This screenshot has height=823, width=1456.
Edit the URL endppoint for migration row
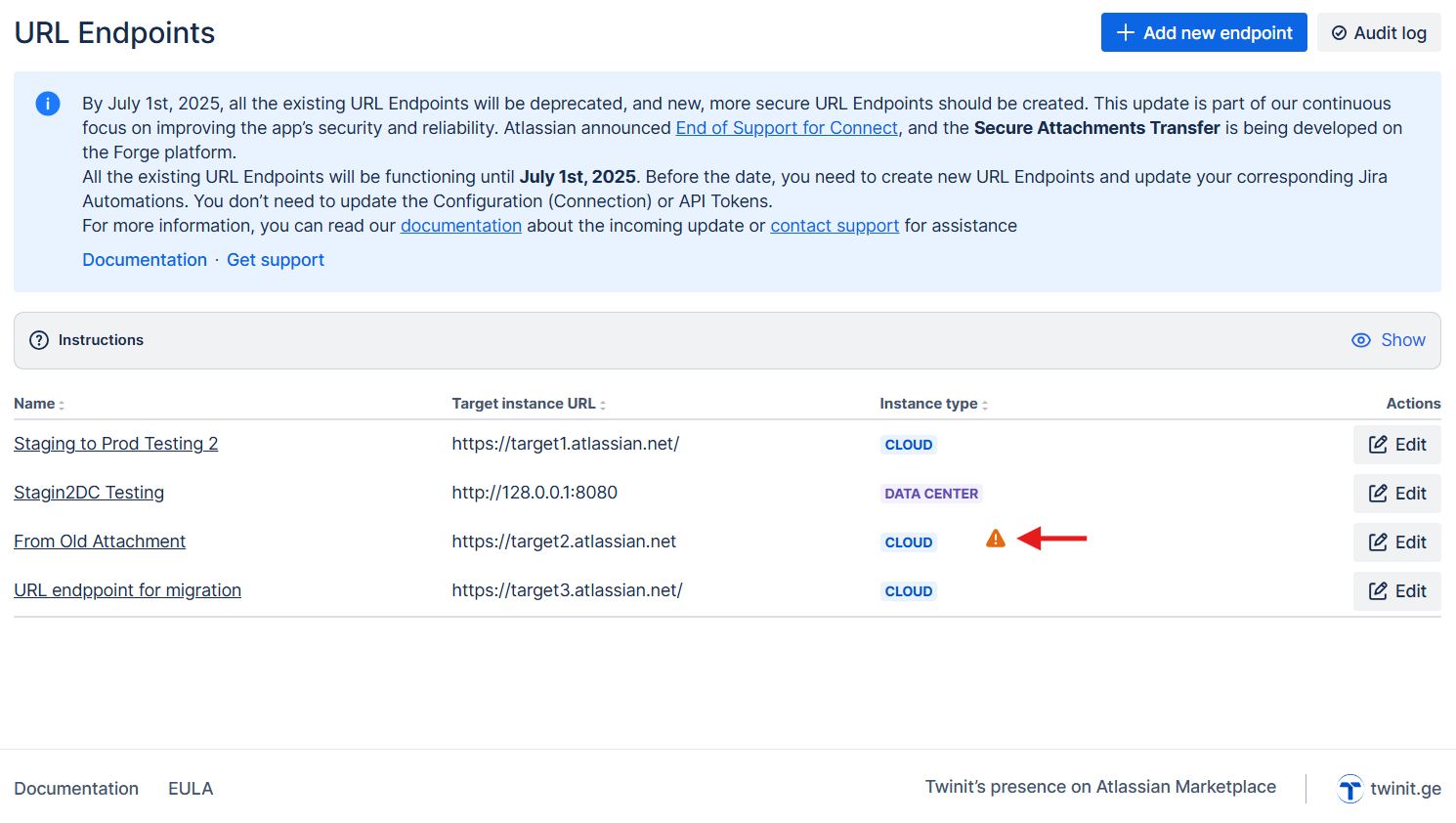1397,591
